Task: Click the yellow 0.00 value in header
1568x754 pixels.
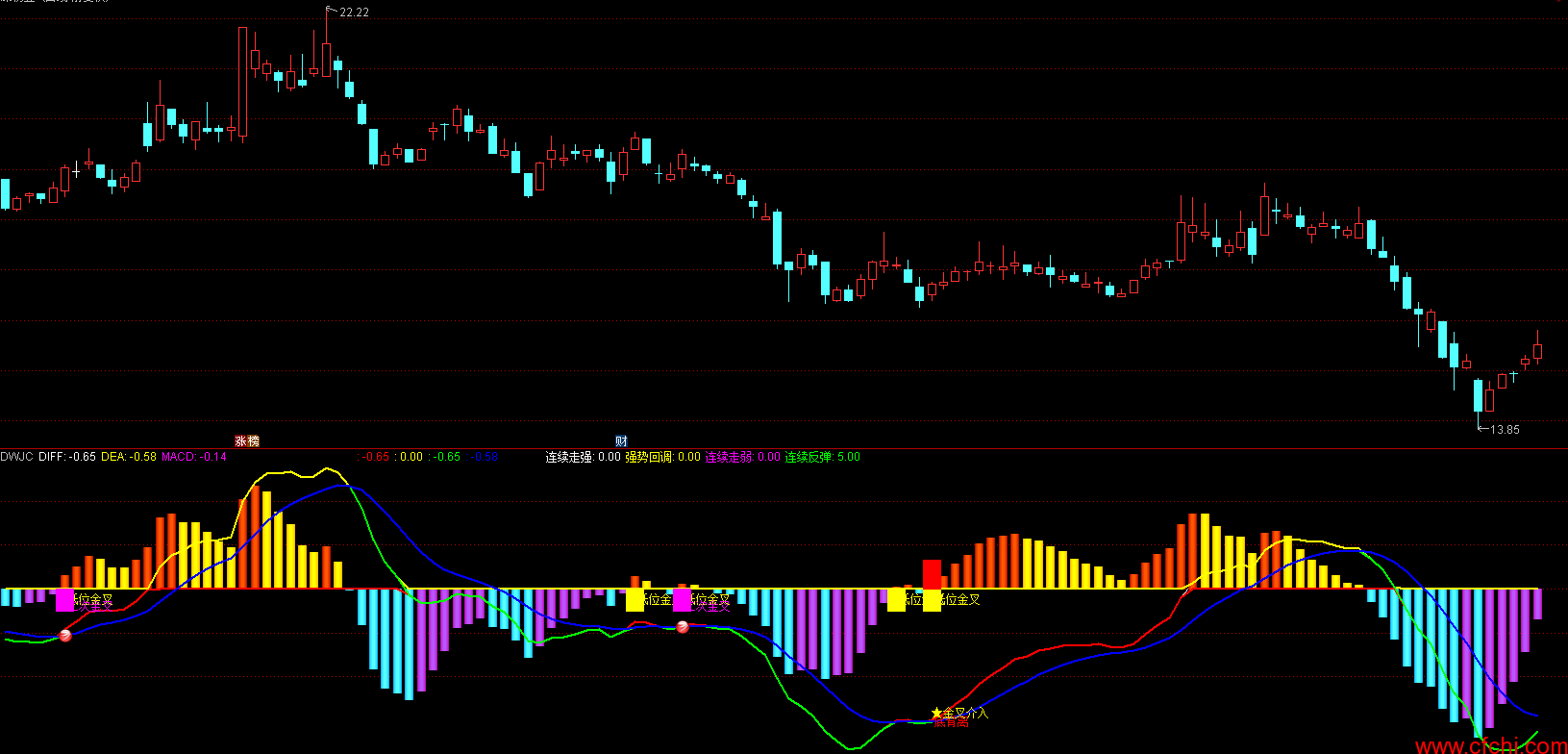Action: click(x=411, y=457)
